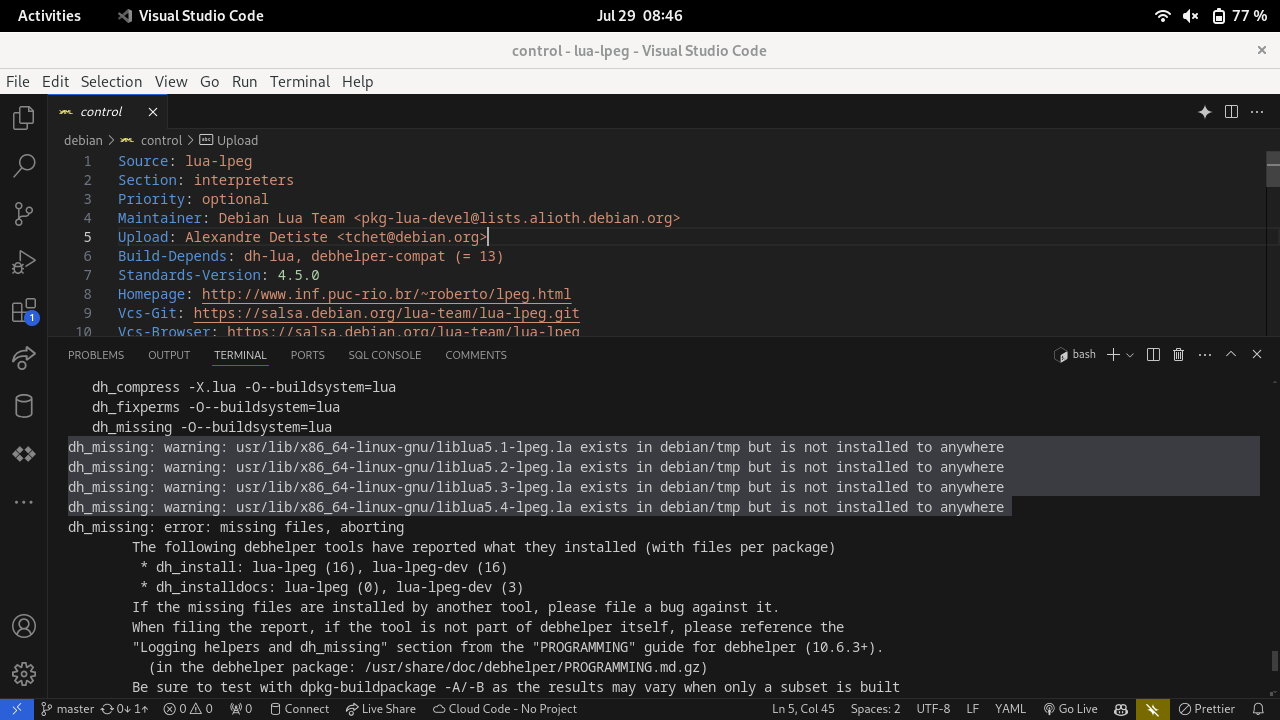The image size is (1280, 720).
Task: Change encoding via UTF-8
Action: [933, 709]
